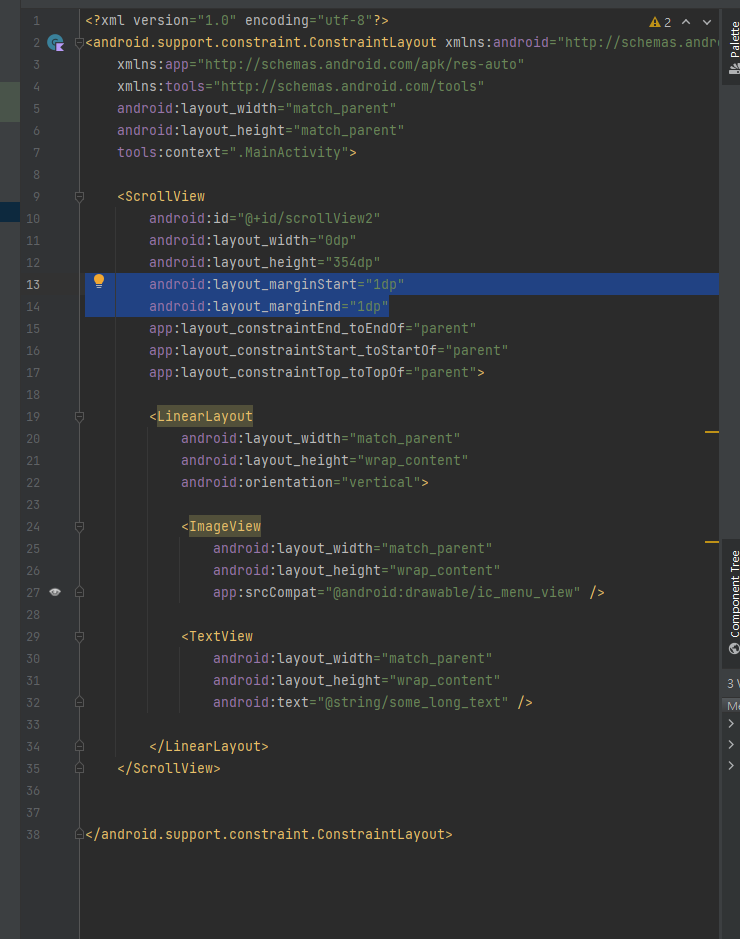
Task: Click line number 13 in the gutter
Action: (x=33, y=284)
